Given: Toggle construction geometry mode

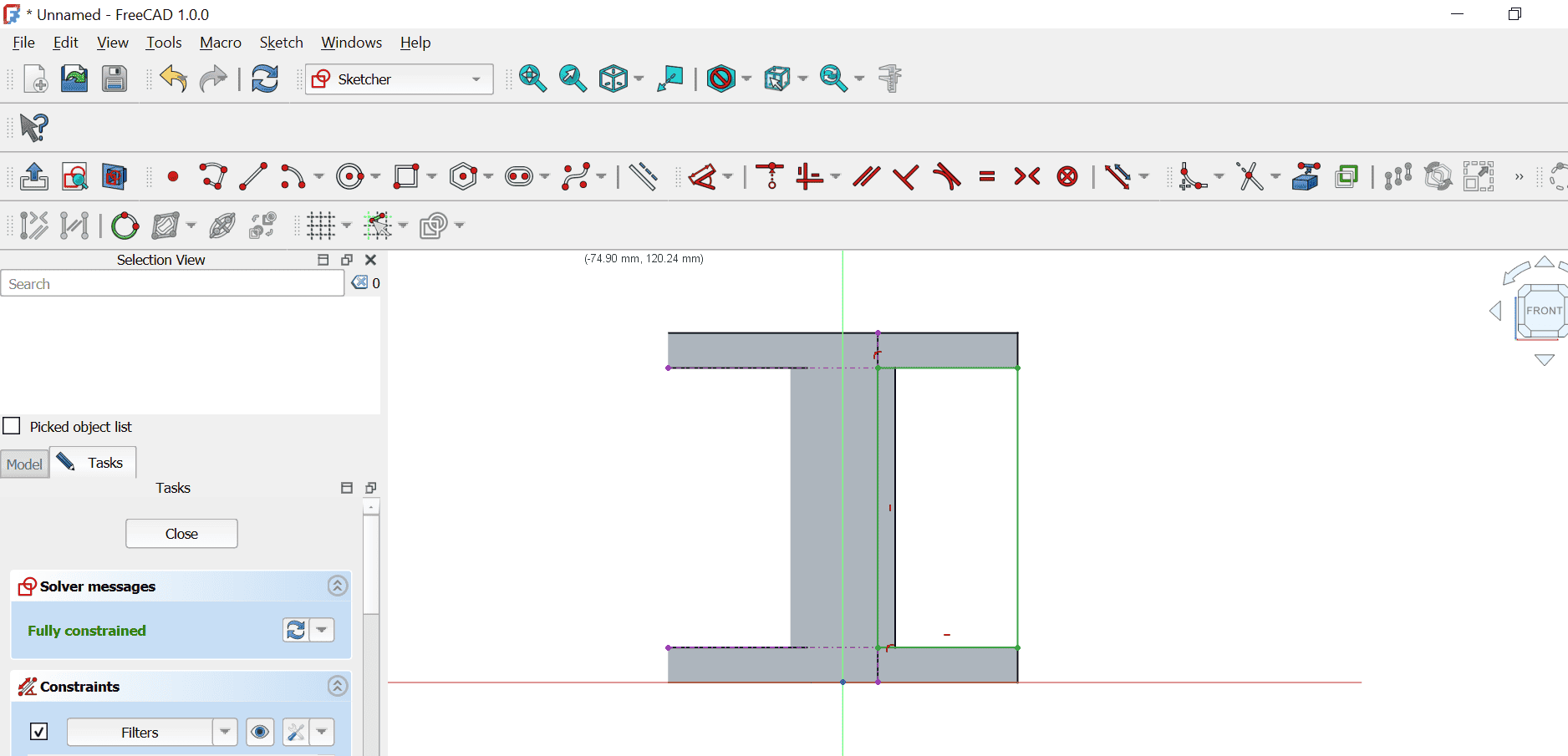Looking at the screenshot, I should point(643,177).
